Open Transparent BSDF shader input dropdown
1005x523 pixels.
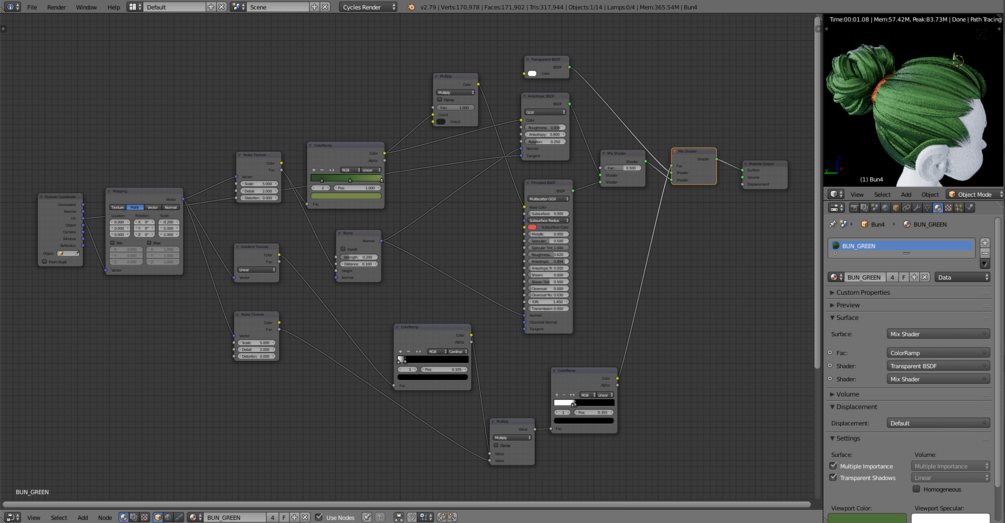(938, 366)
